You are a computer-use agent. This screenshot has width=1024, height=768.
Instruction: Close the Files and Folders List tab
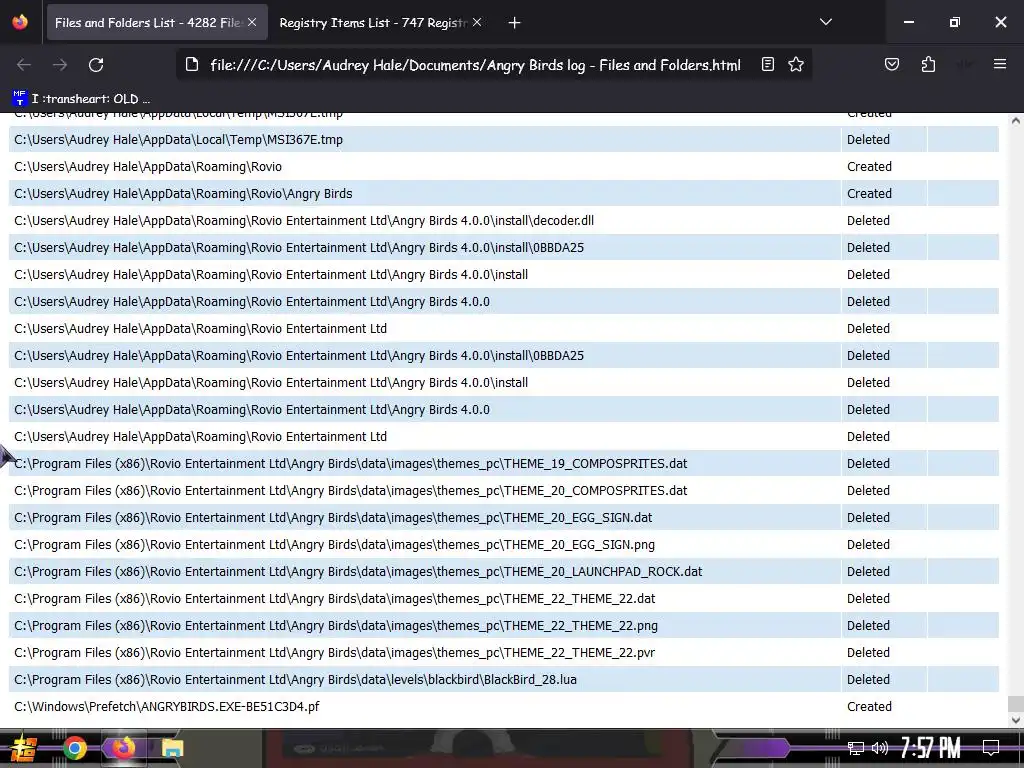tap(252, 22)
